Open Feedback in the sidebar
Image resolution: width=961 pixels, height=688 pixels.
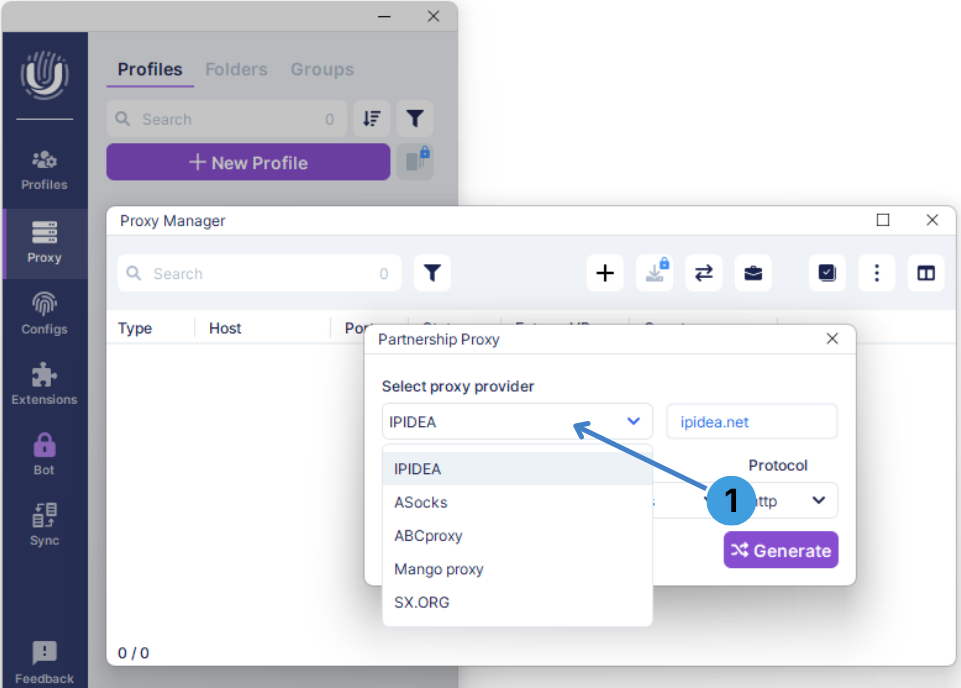(44, 663)
